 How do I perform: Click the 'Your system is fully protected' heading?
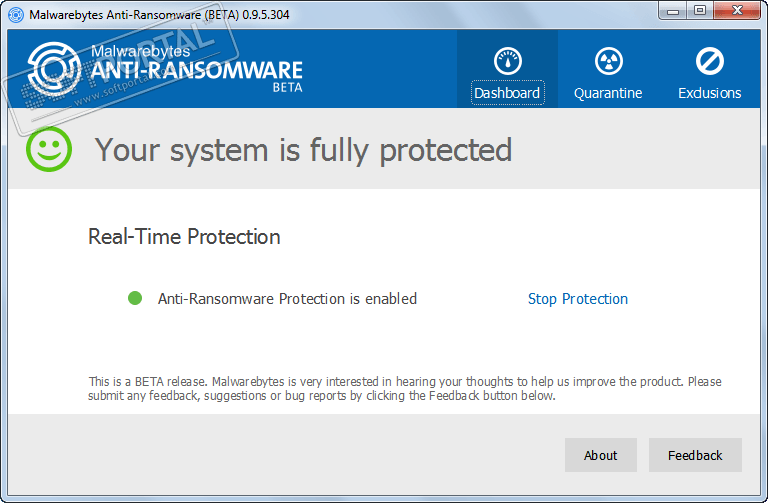point(303,150)
